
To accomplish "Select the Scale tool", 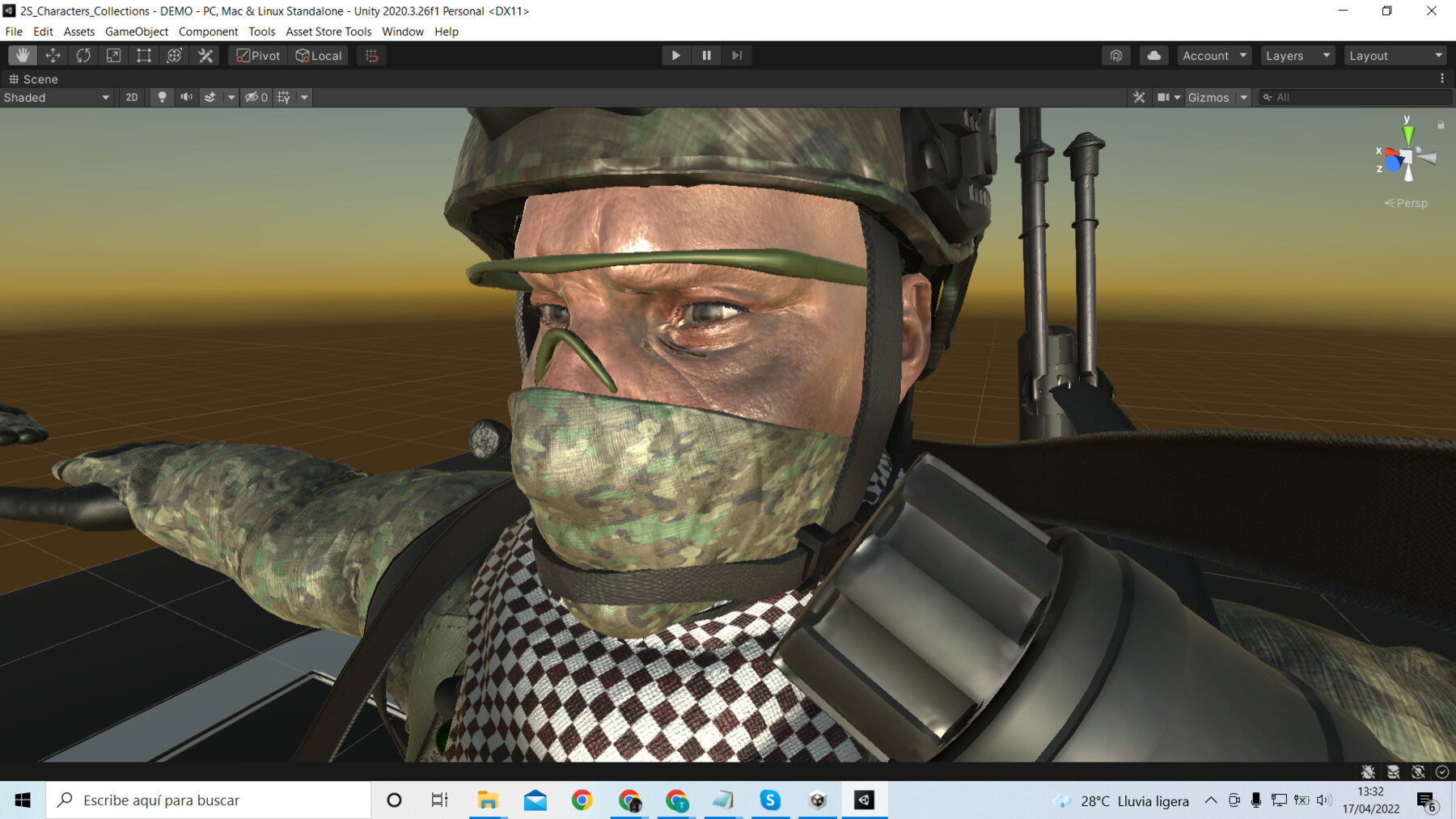I will tap(112, 55).
